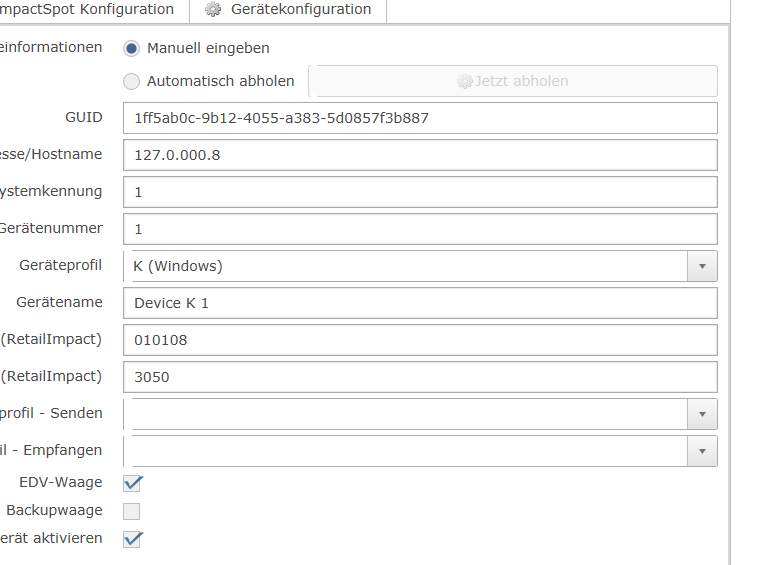Select the Gerätenummer input field
The width and height of the screenshot is (765, 565).
(420, 229)
